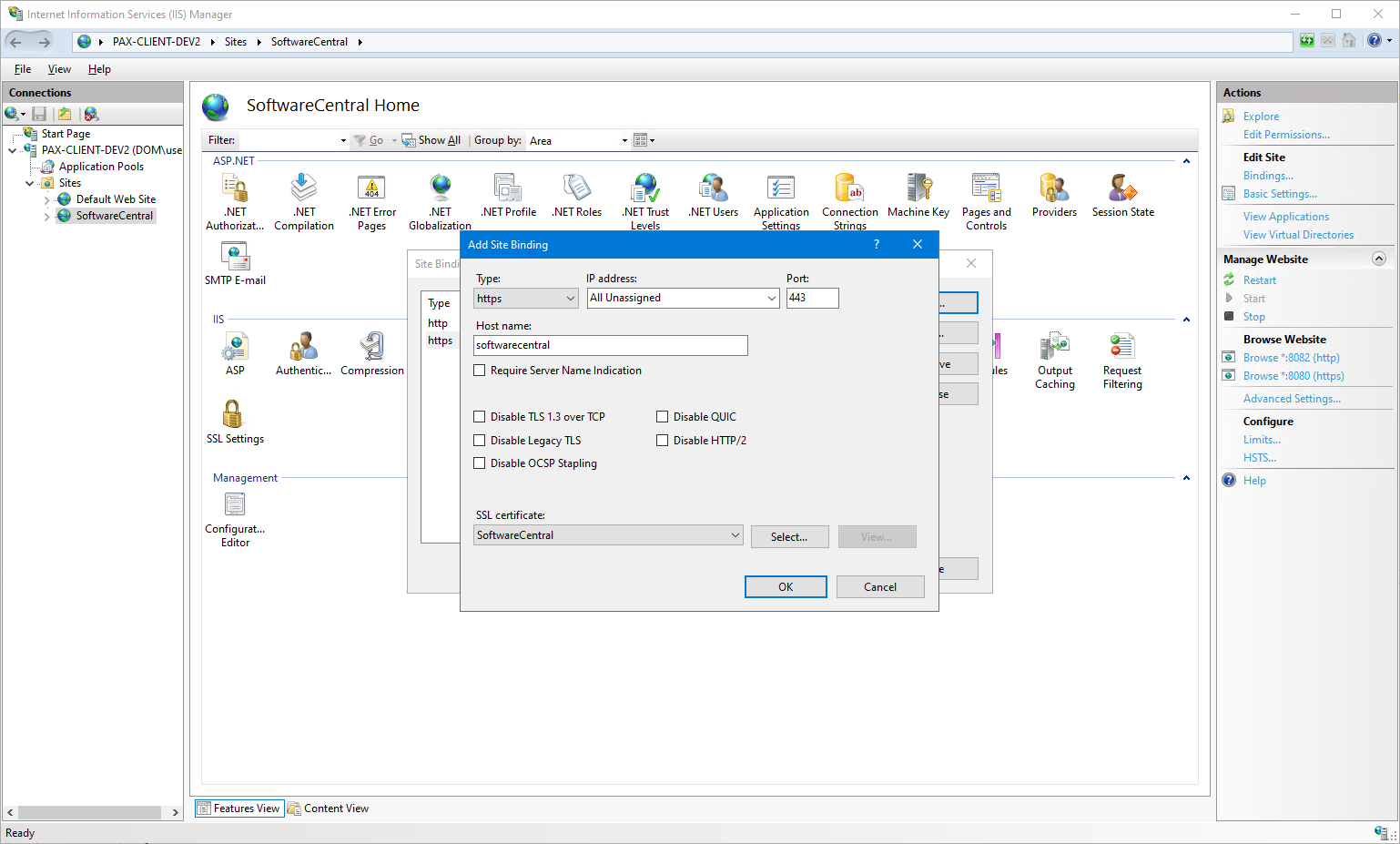Open the Providers feature icon
1400x844 pixels.
tap(1054, 189)
